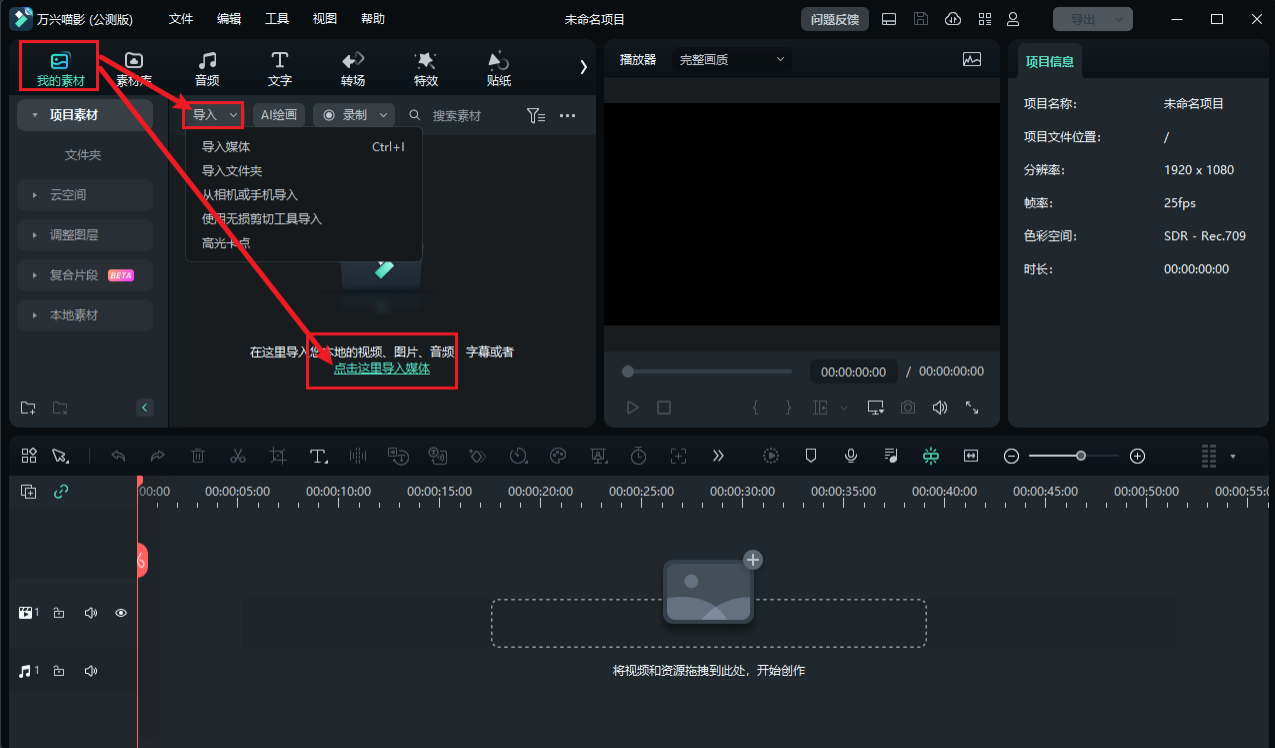The image size is (1275, 748).
Task: Take a snapshot with the camera icon
Action: 907,408
